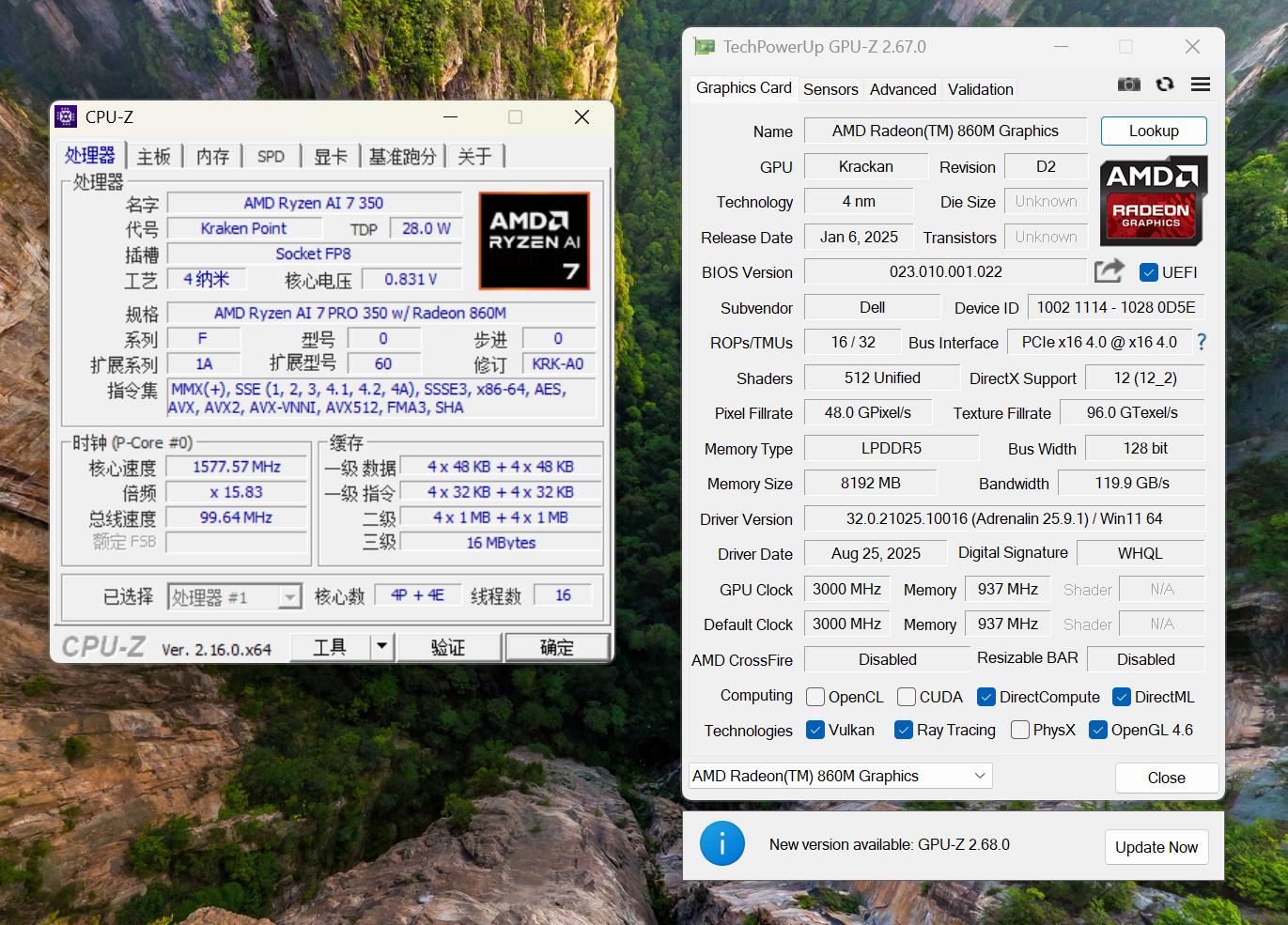The height and width of the screenshot is (925, 1288).
Task: Click the GPU-Z screenshot camera icon
Action: (1128, 85)
